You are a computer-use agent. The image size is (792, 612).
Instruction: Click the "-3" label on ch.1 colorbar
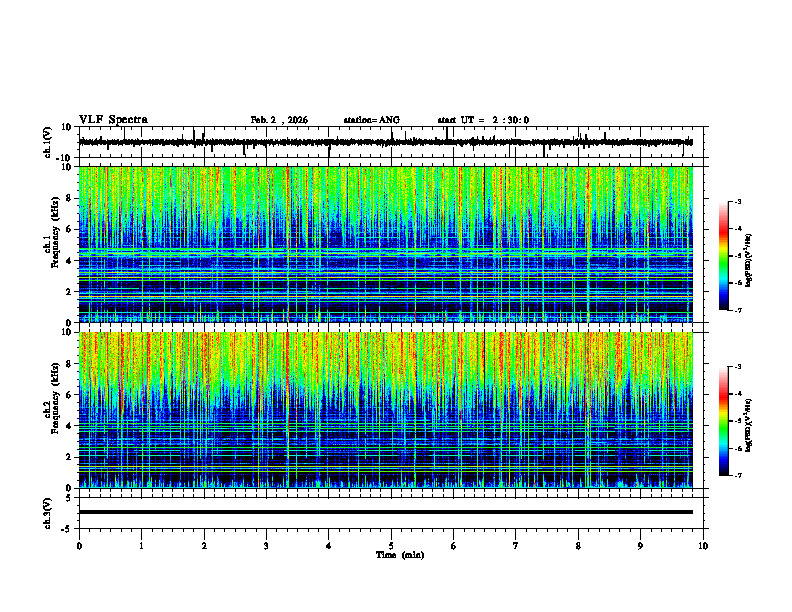point(737,201)
